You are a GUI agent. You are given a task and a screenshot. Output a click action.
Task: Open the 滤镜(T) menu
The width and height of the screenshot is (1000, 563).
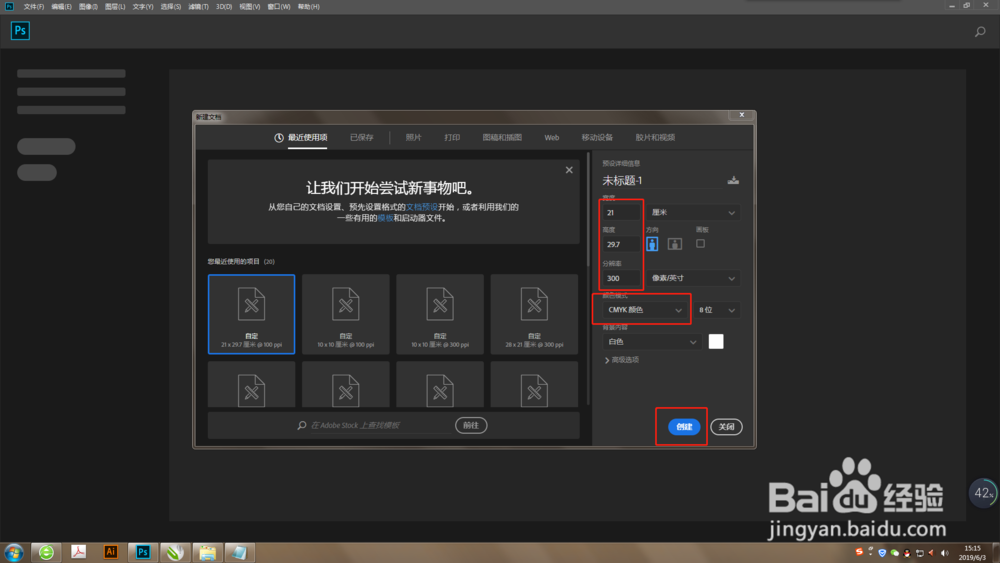(198, 6)
